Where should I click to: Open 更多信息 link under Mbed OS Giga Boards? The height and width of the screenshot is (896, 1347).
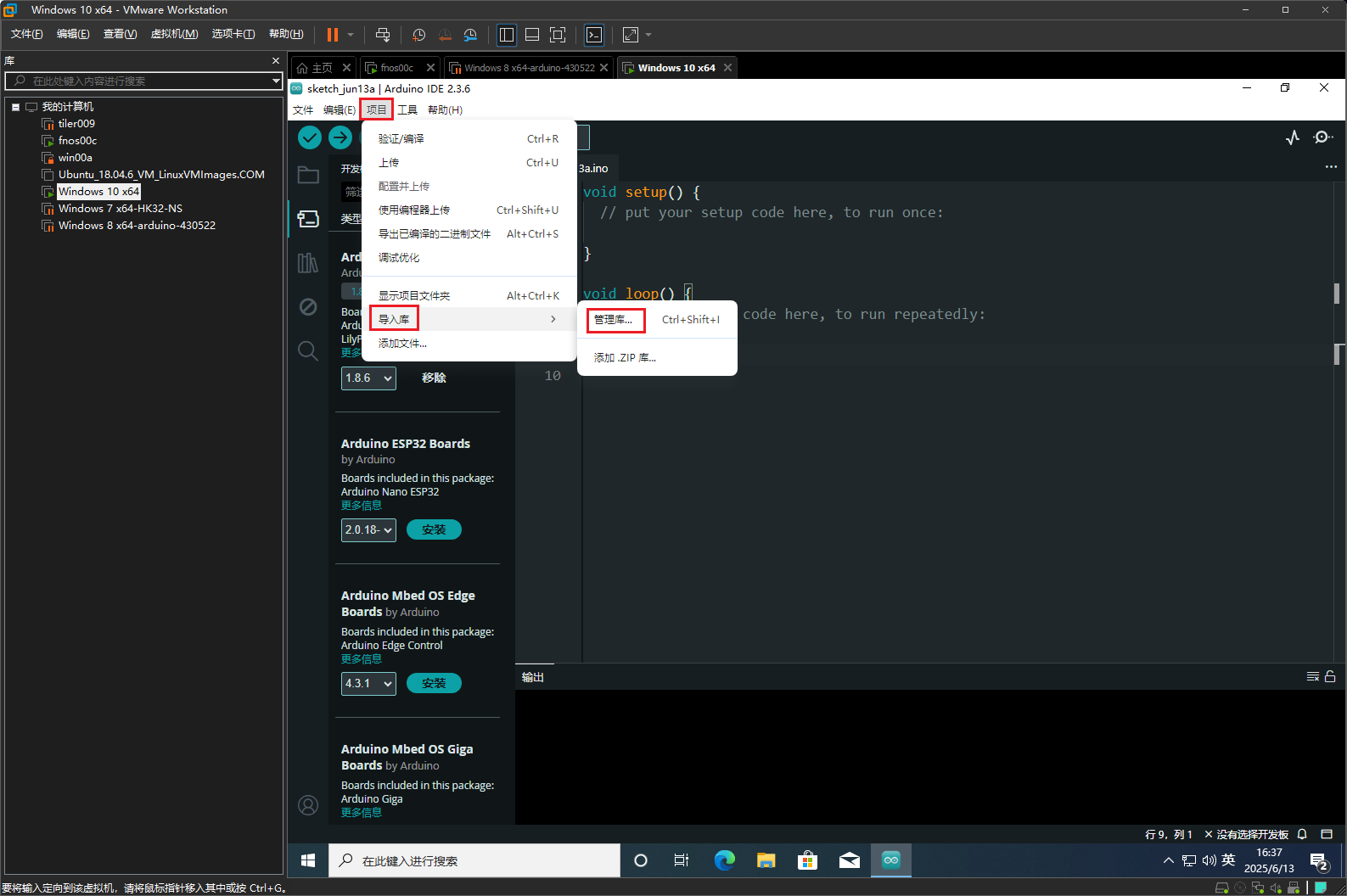click(x=362, y=812)
